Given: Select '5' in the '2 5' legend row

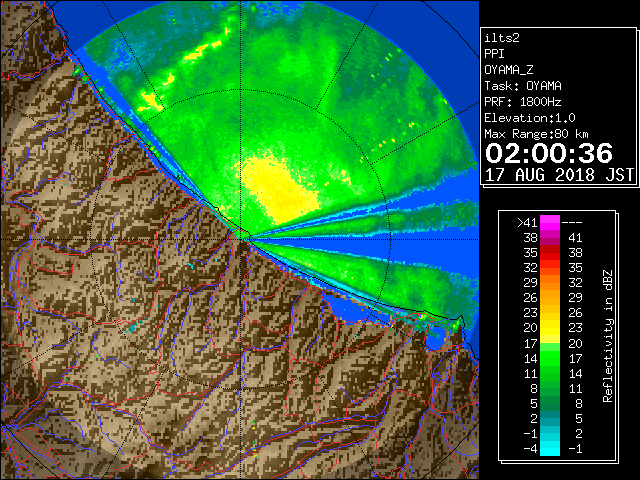Looking at the screenshot, I should pos(579,418).
